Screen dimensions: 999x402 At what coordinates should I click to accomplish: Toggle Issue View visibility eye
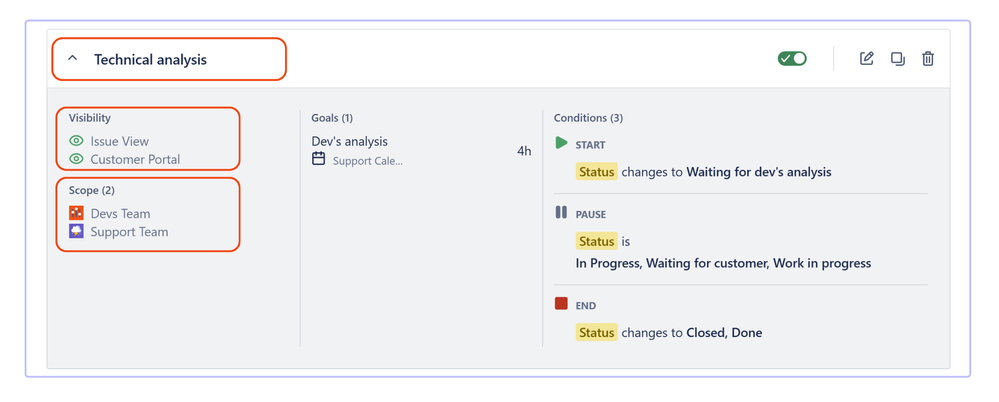(x=76, y=141)
